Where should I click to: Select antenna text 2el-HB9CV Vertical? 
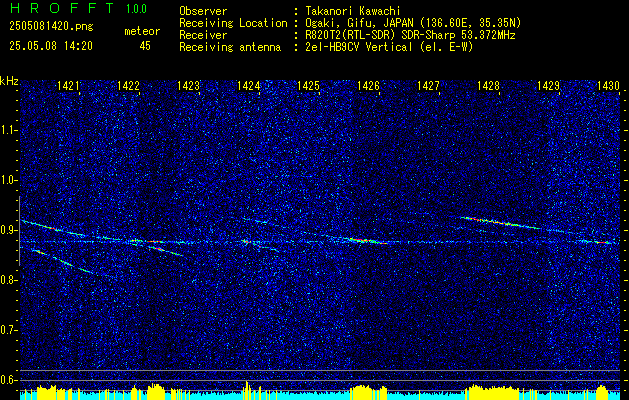click(359, 47)
